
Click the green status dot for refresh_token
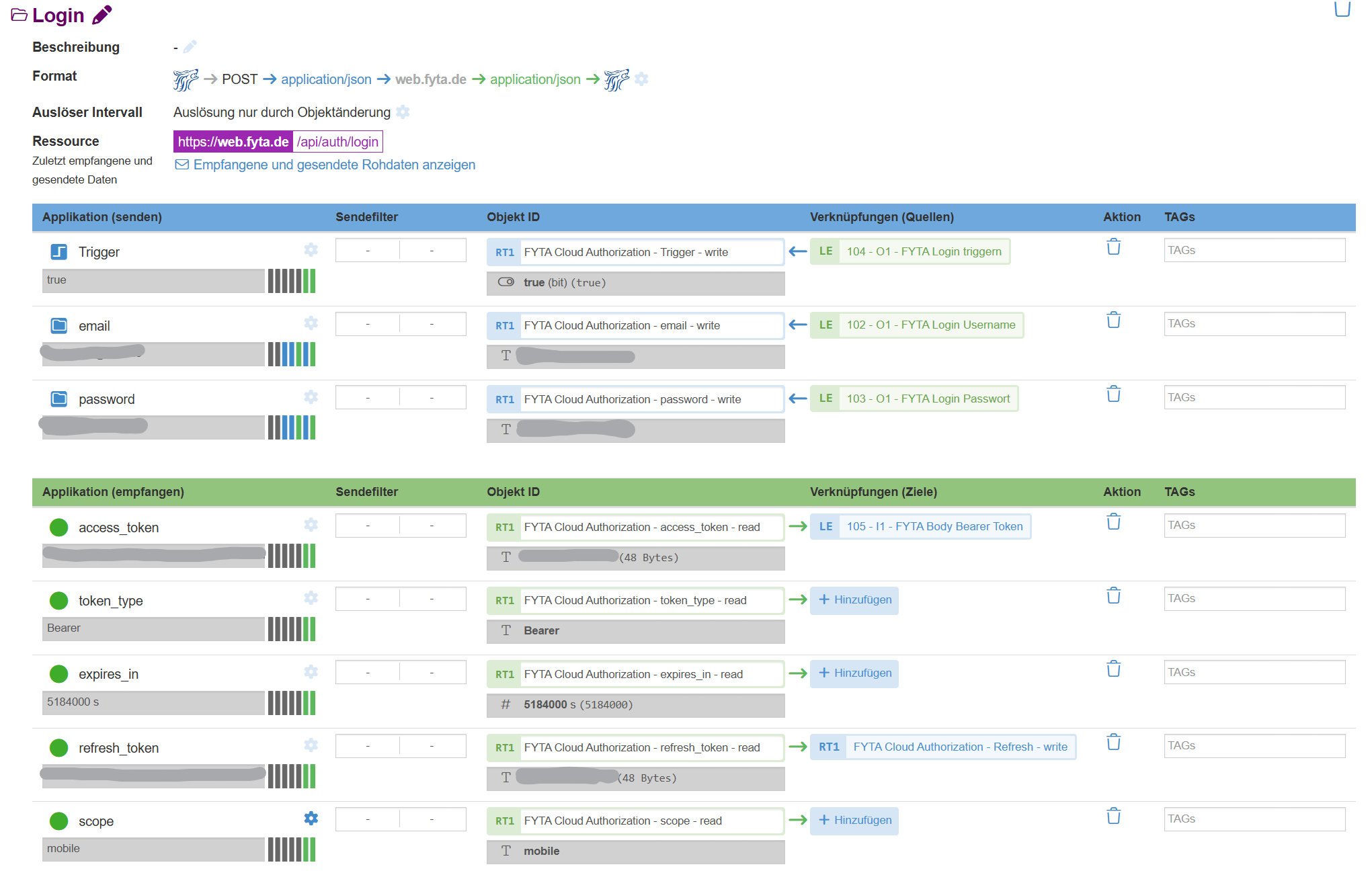[x=59, y=748]
